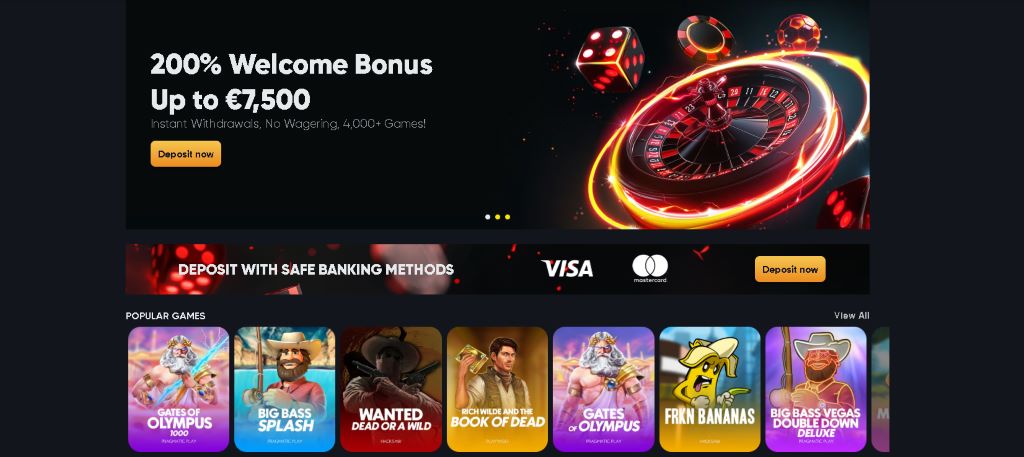Click the red dice graphic in banner
This screenshot has height=457, width=1024.
coord(609,59)
